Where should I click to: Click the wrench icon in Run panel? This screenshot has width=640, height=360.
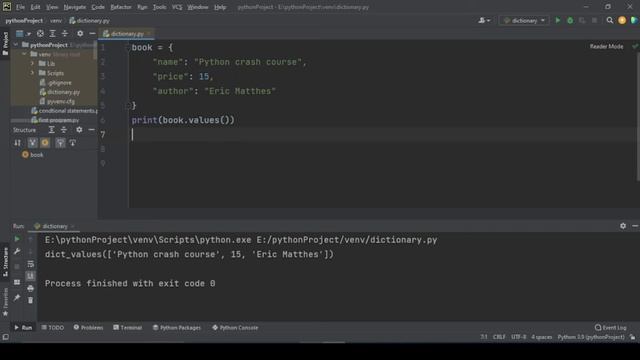pyautogui.click(x=17, y=251)
